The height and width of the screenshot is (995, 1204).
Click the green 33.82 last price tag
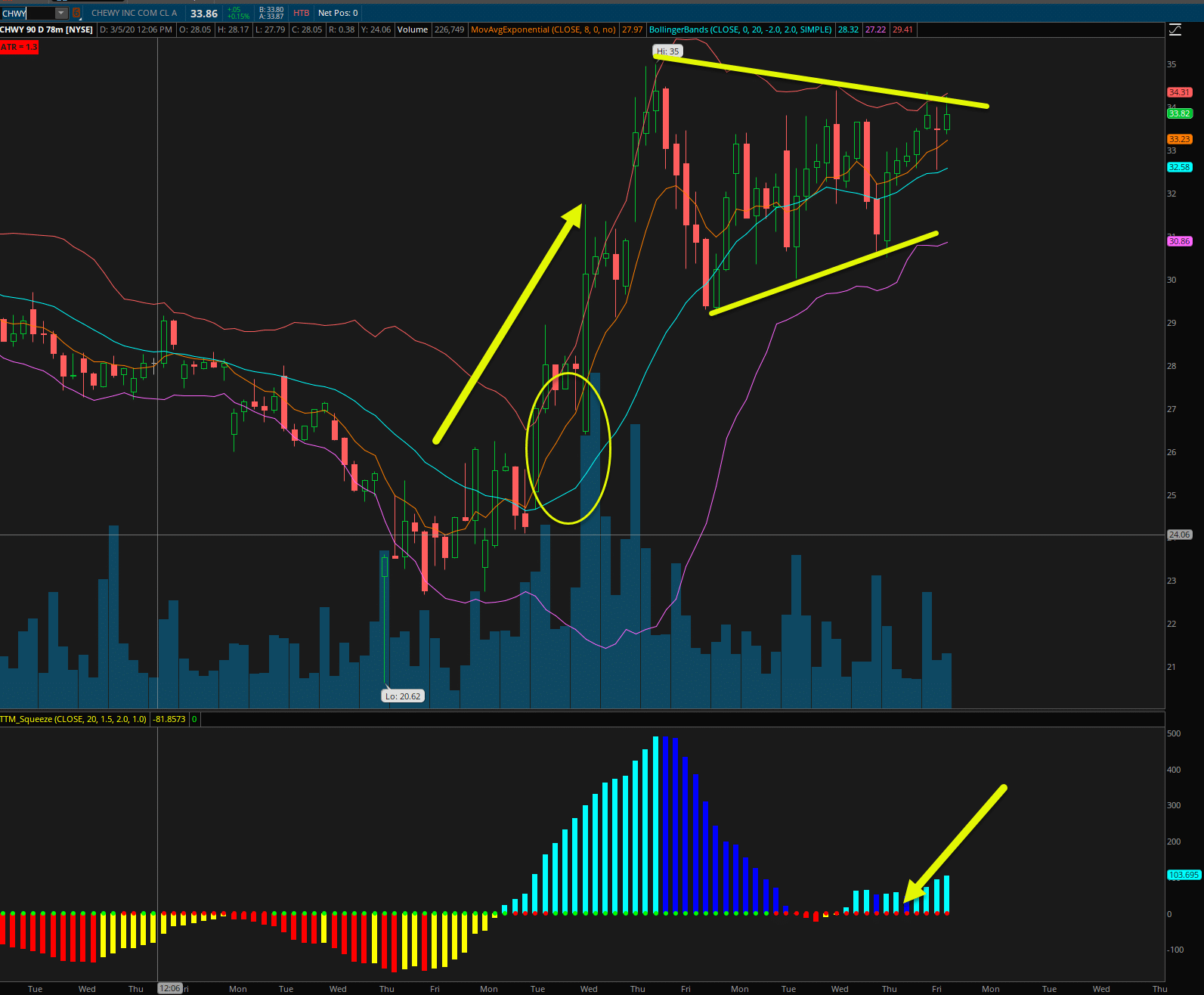pyautogui.click(x=1179, y=113)
